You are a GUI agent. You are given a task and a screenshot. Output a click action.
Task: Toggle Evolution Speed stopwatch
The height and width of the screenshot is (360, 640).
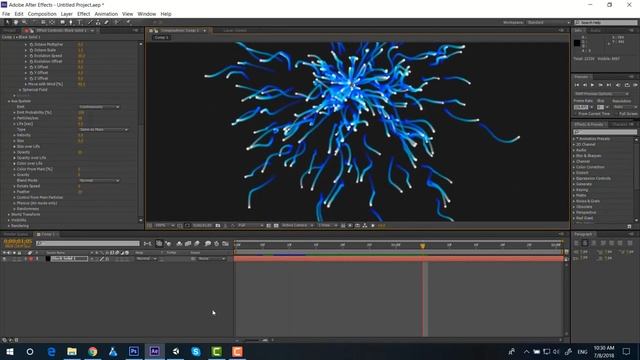point(31,56)
